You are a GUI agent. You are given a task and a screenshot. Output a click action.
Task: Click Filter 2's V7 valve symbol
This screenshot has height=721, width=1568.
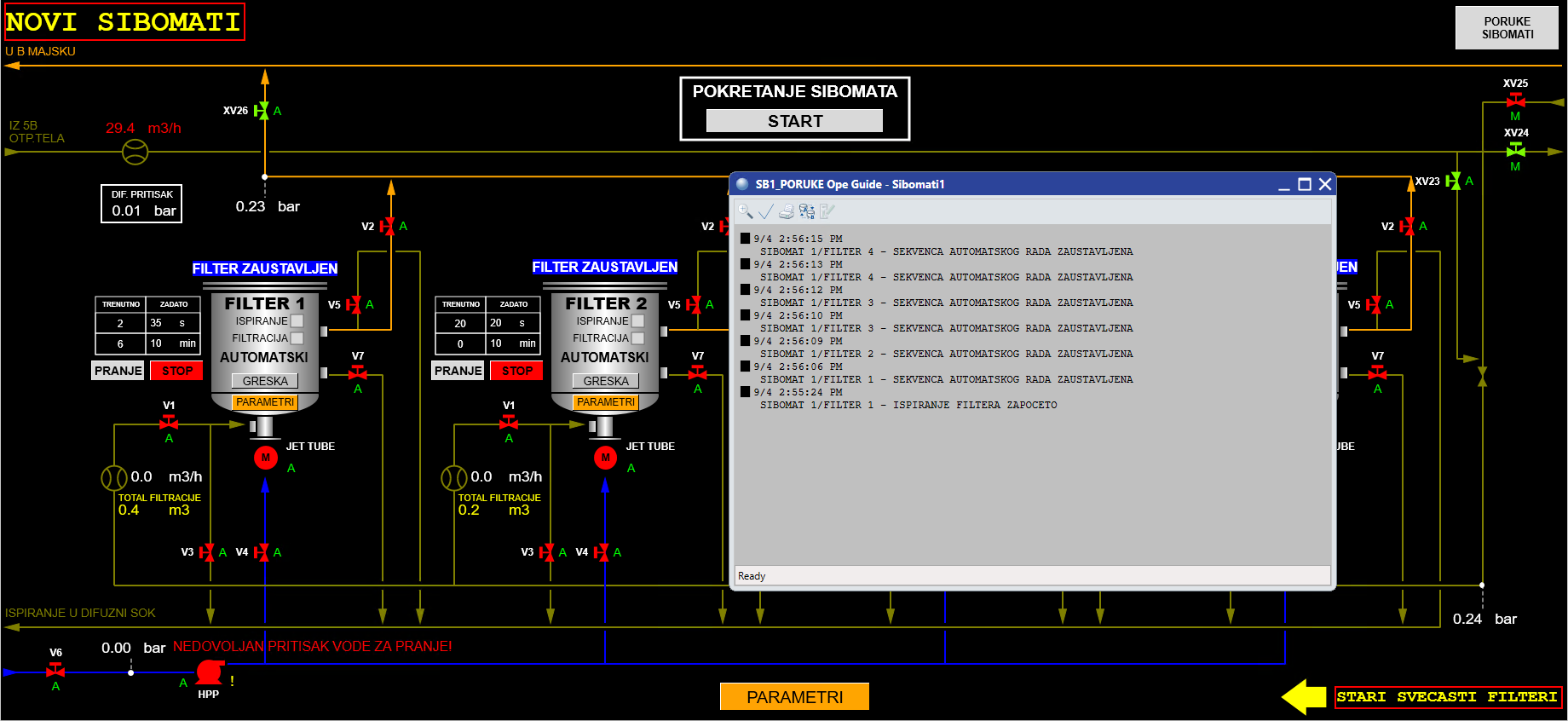[698, 372]
